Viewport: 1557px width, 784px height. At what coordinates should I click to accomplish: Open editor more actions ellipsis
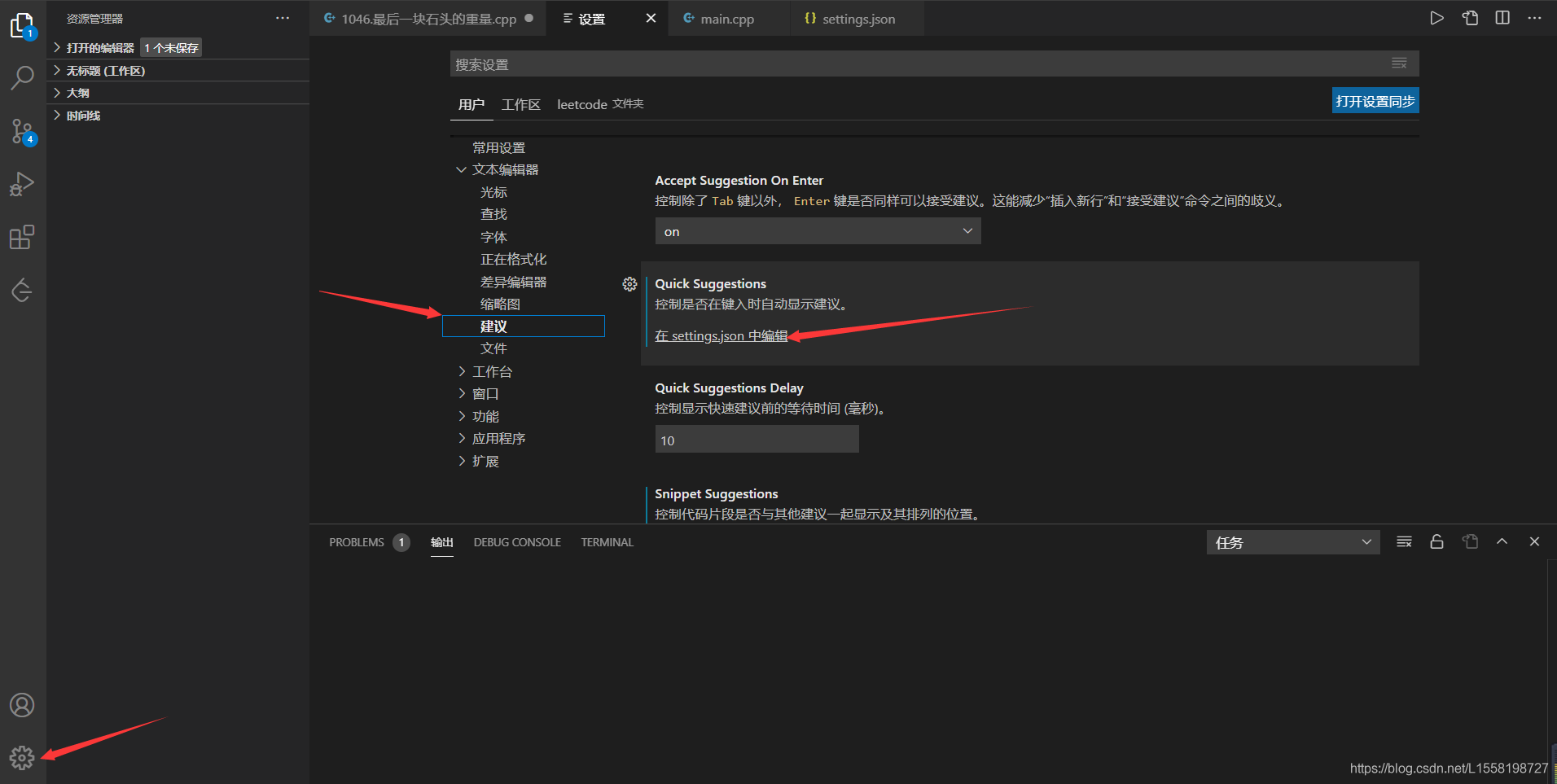[1534, 18]
